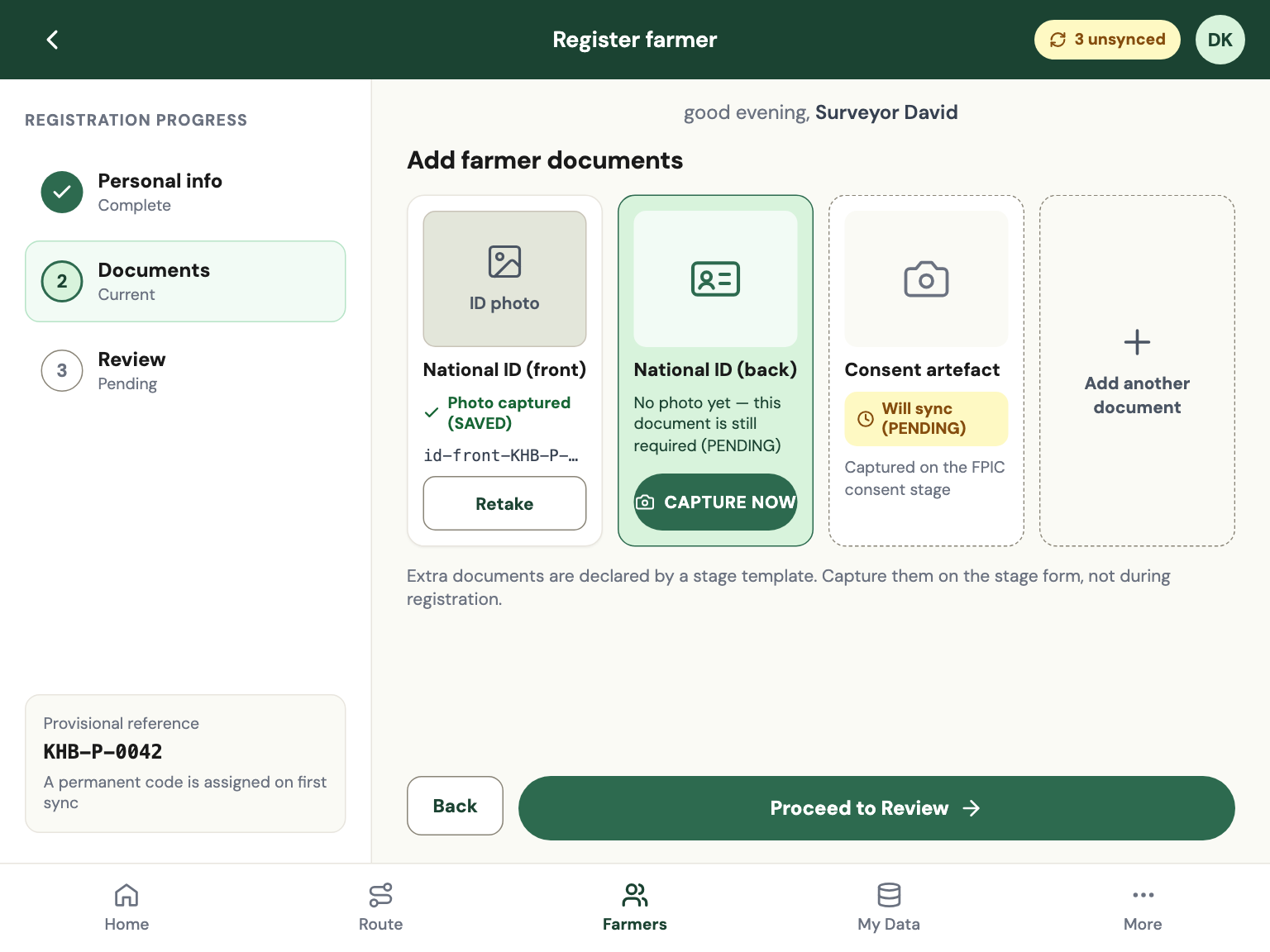Open the My Data tab

(889, 907)
